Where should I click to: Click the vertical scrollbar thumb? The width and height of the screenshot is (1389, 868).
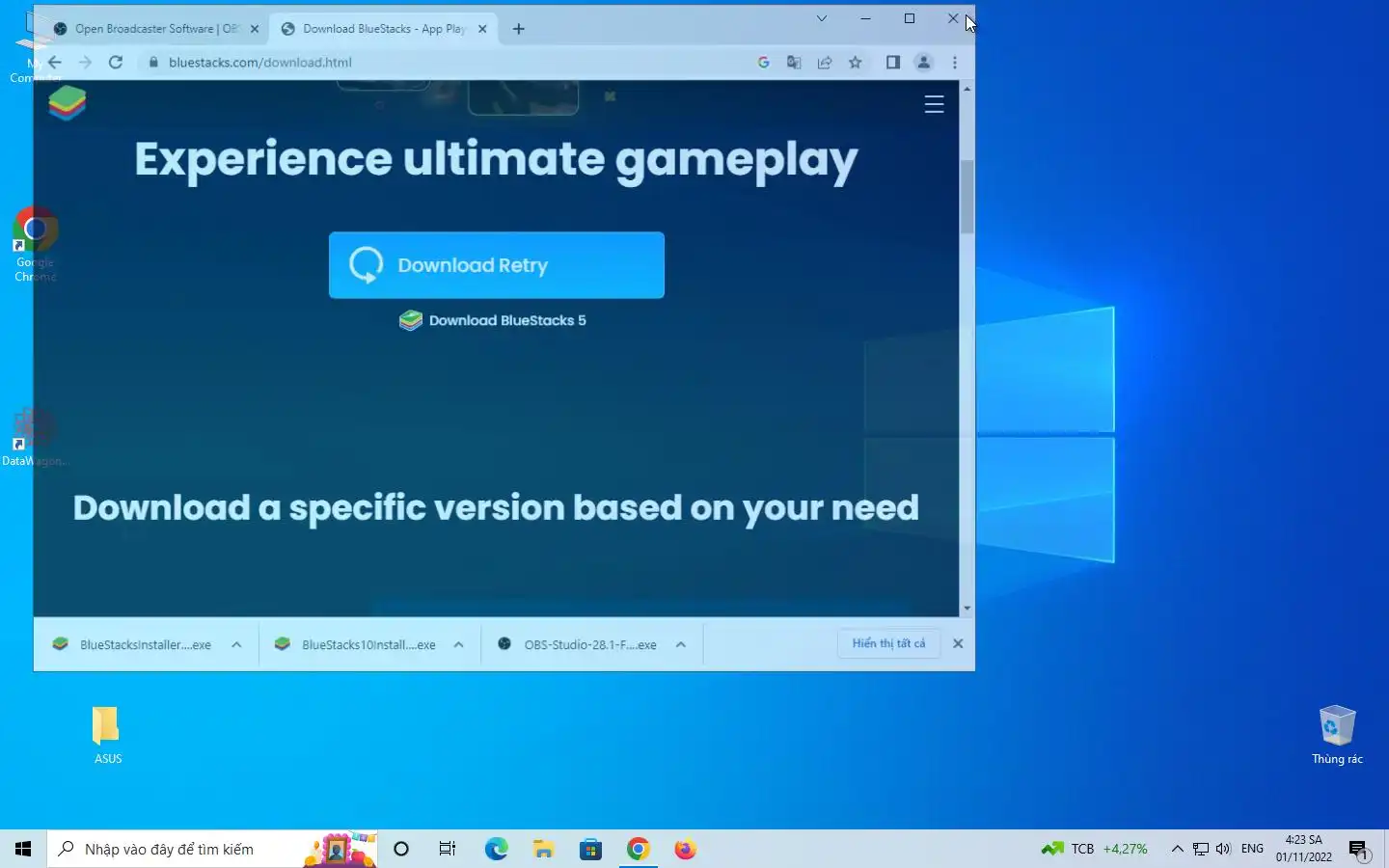[x=967, y=197]
